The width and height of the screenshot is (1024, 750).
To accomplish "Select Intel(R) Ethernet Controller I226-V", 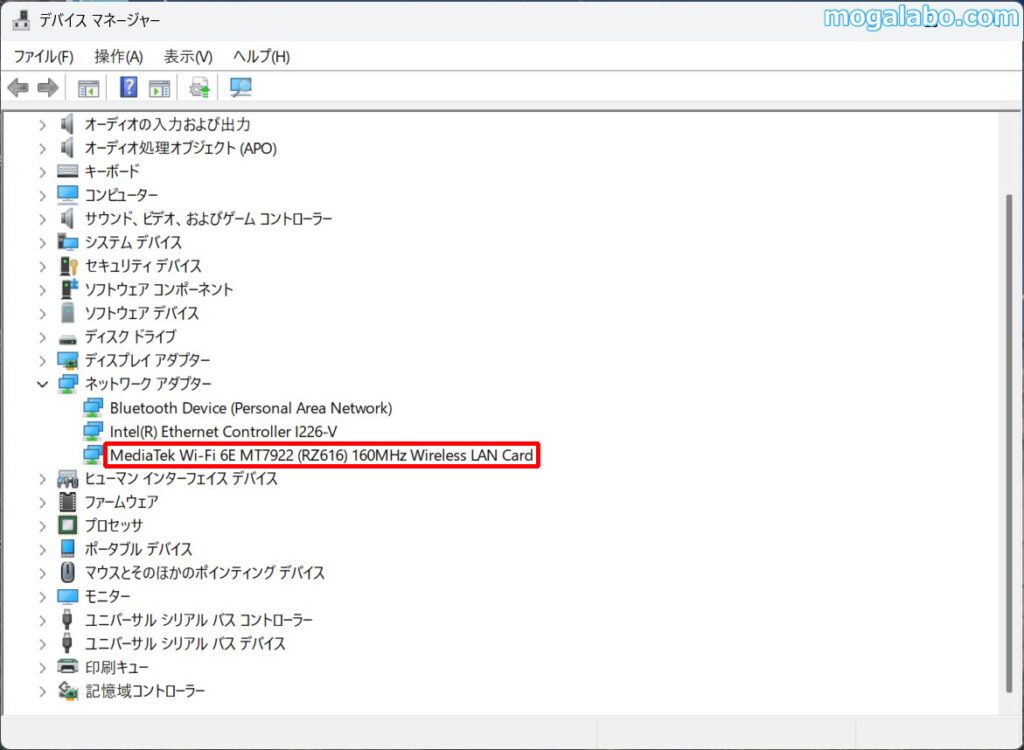I will coord(223,432).
